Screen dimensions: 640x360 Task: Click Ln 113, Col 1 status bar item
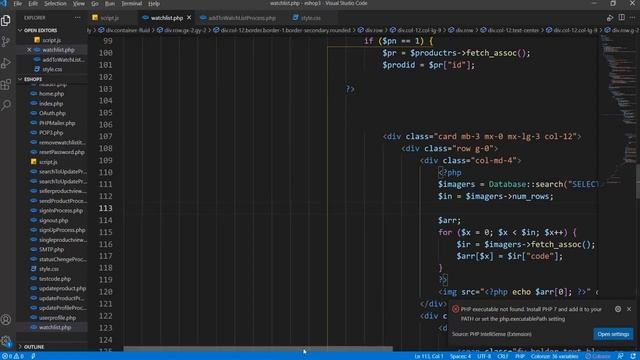(429, 356)
